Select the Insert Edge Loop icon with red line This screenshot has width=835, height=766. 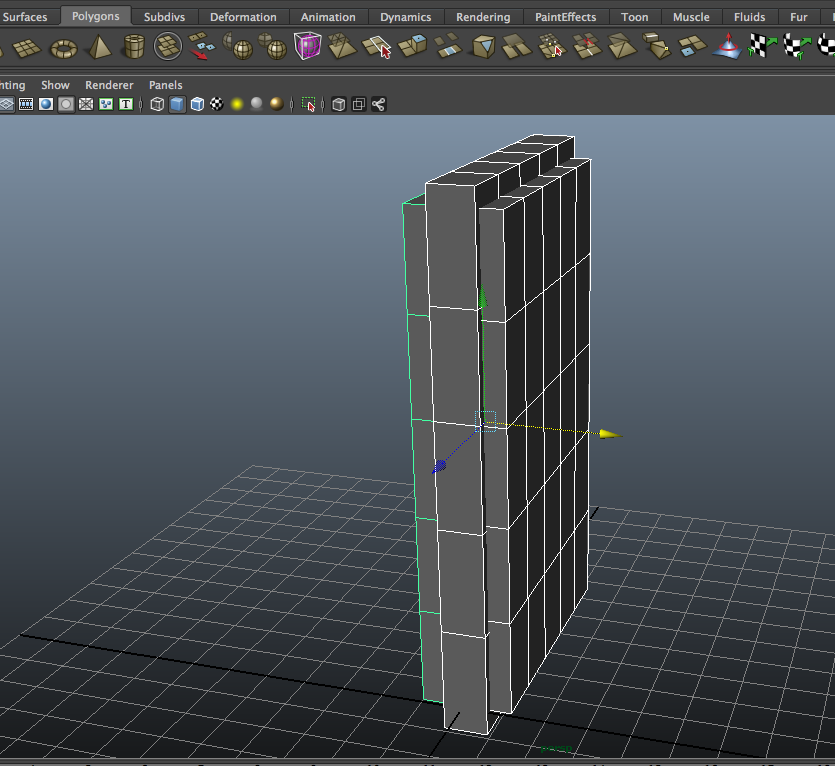[587, 46]
